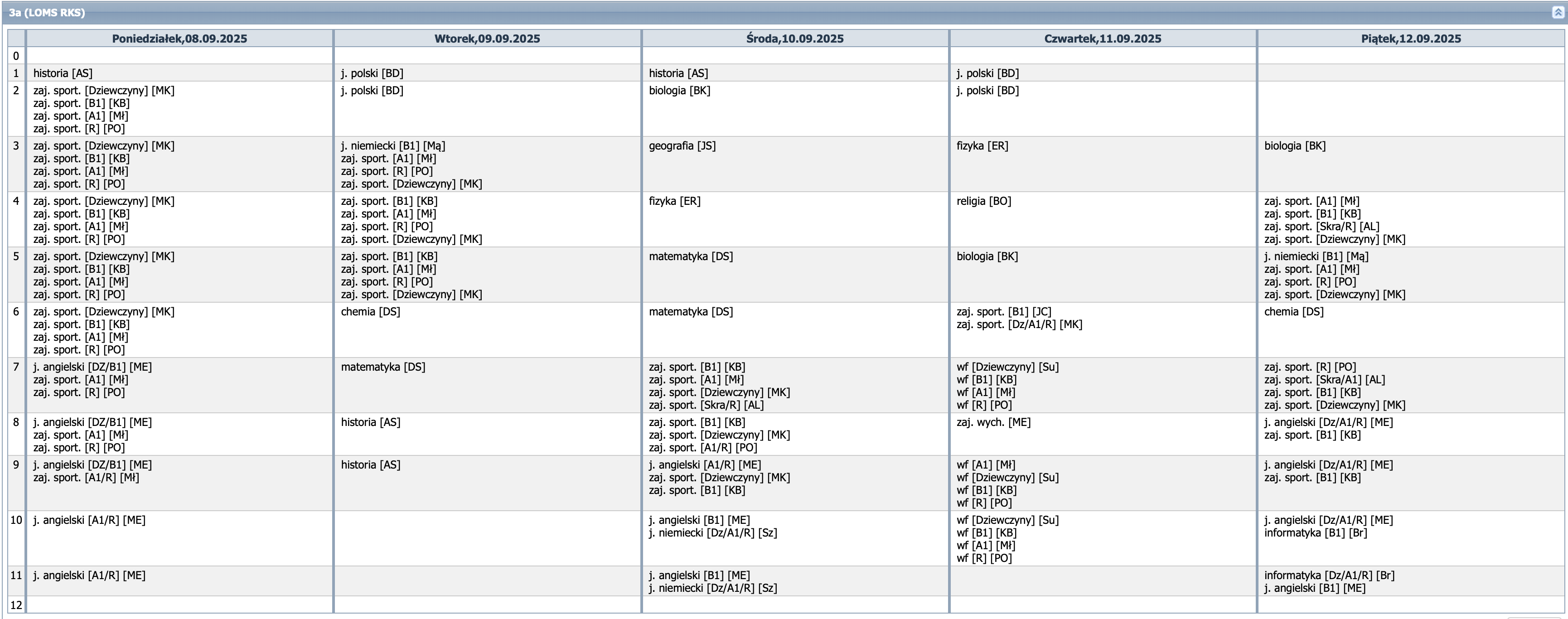The image size is (1568, 619).
Task: Click biologia [BK] on Friday
Action: (x=1295, y=145)
